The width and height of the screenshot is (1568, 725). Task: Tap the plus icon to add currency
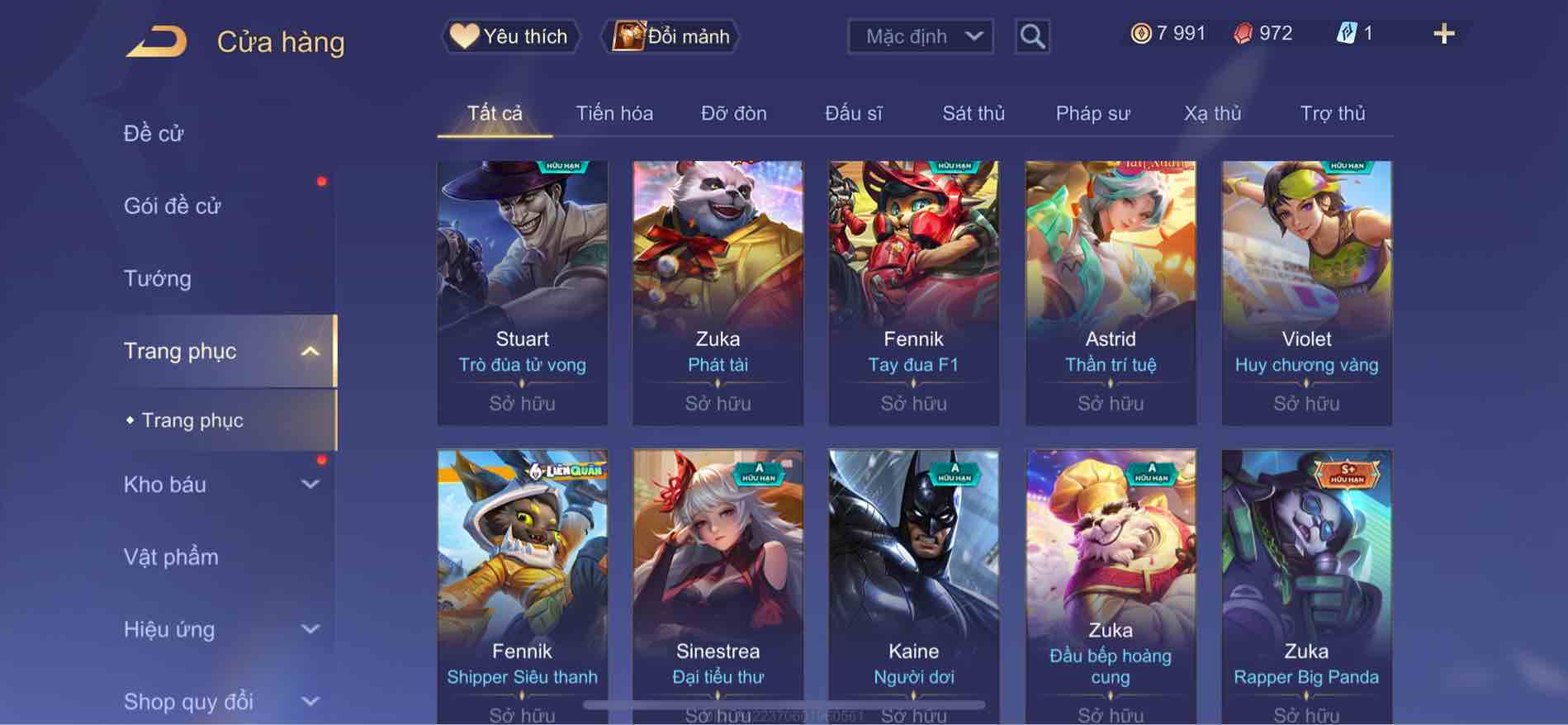[x=1443, y=34]
